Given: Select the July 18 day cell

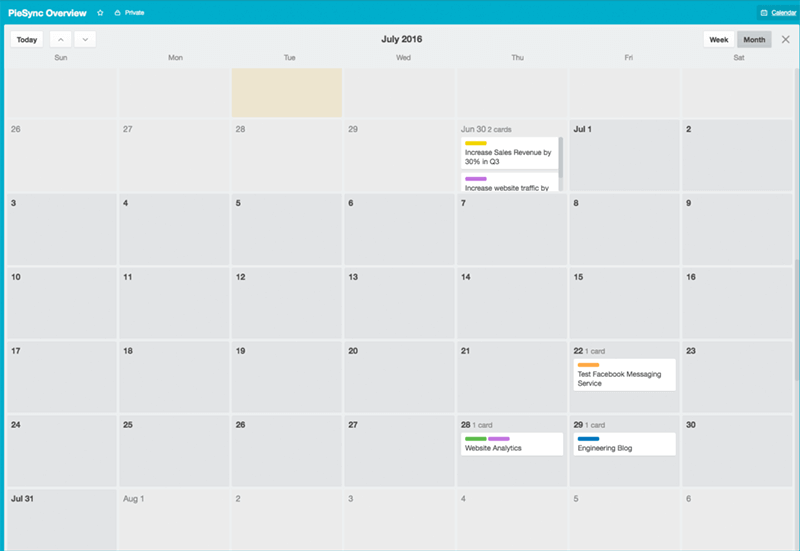Looking at the screenshot, I should tap(174, 378).
